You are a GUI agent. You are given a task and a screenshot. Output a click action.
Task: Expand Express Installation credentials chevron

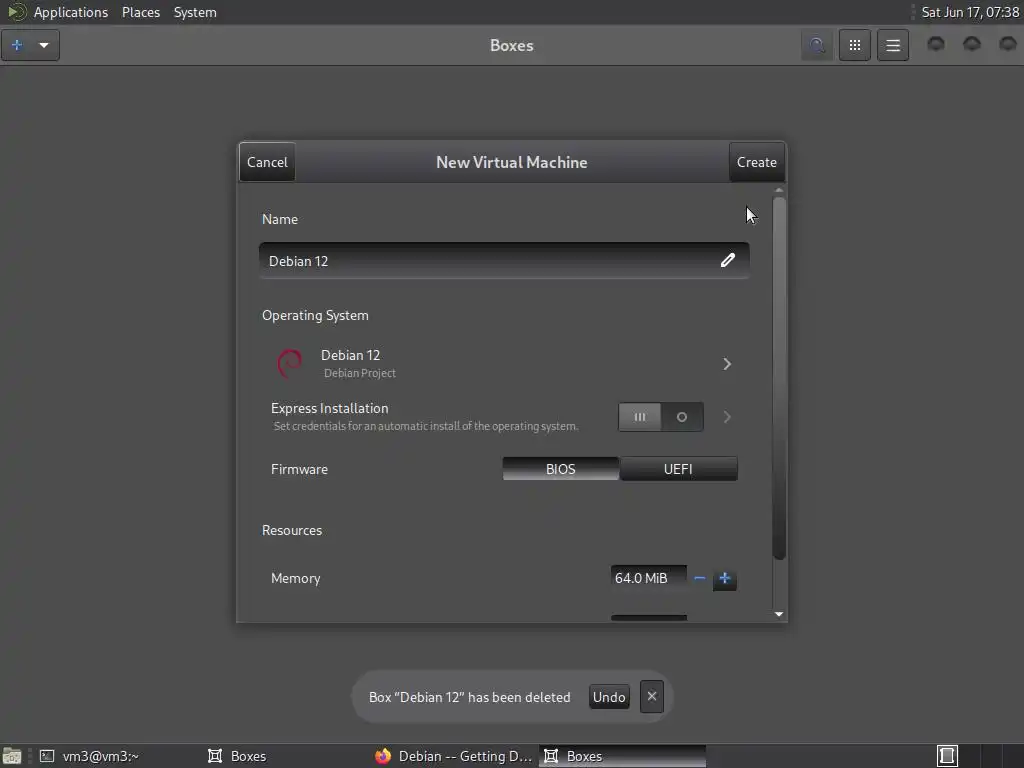[x=727, y=417]
